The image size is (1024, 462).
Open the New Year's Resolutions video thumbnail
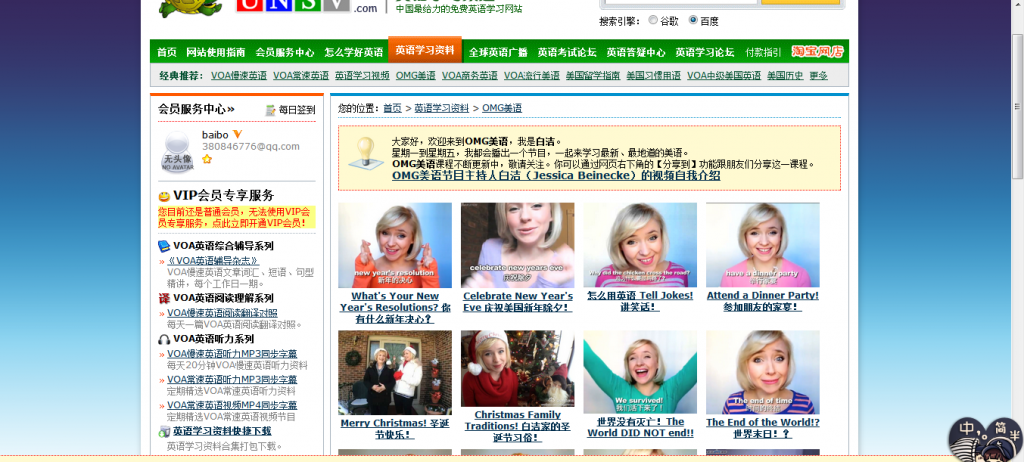395,245
